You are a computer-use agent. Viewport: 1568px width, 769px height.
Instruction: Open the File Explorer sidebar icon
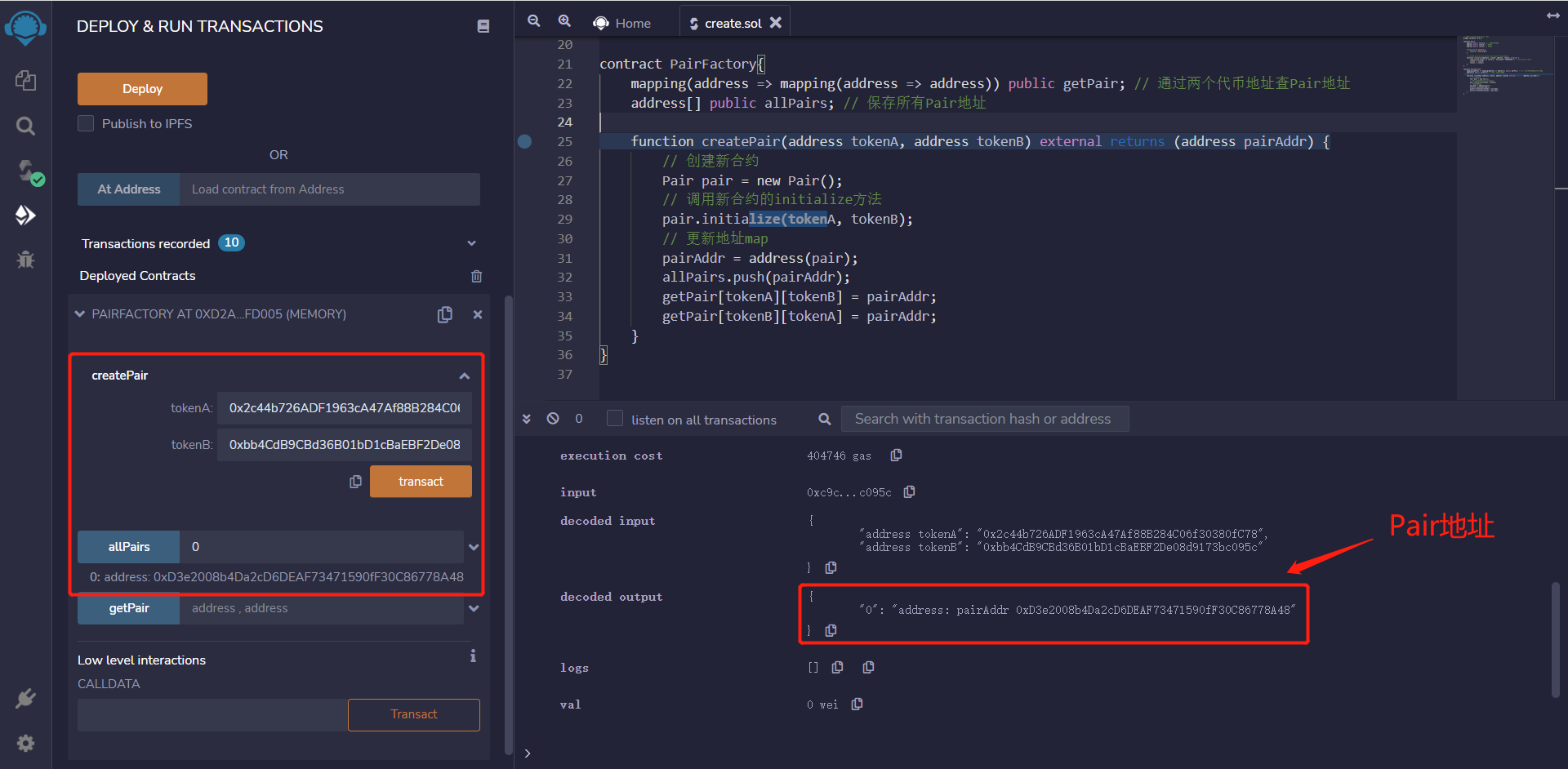click(x=25, y=80)
